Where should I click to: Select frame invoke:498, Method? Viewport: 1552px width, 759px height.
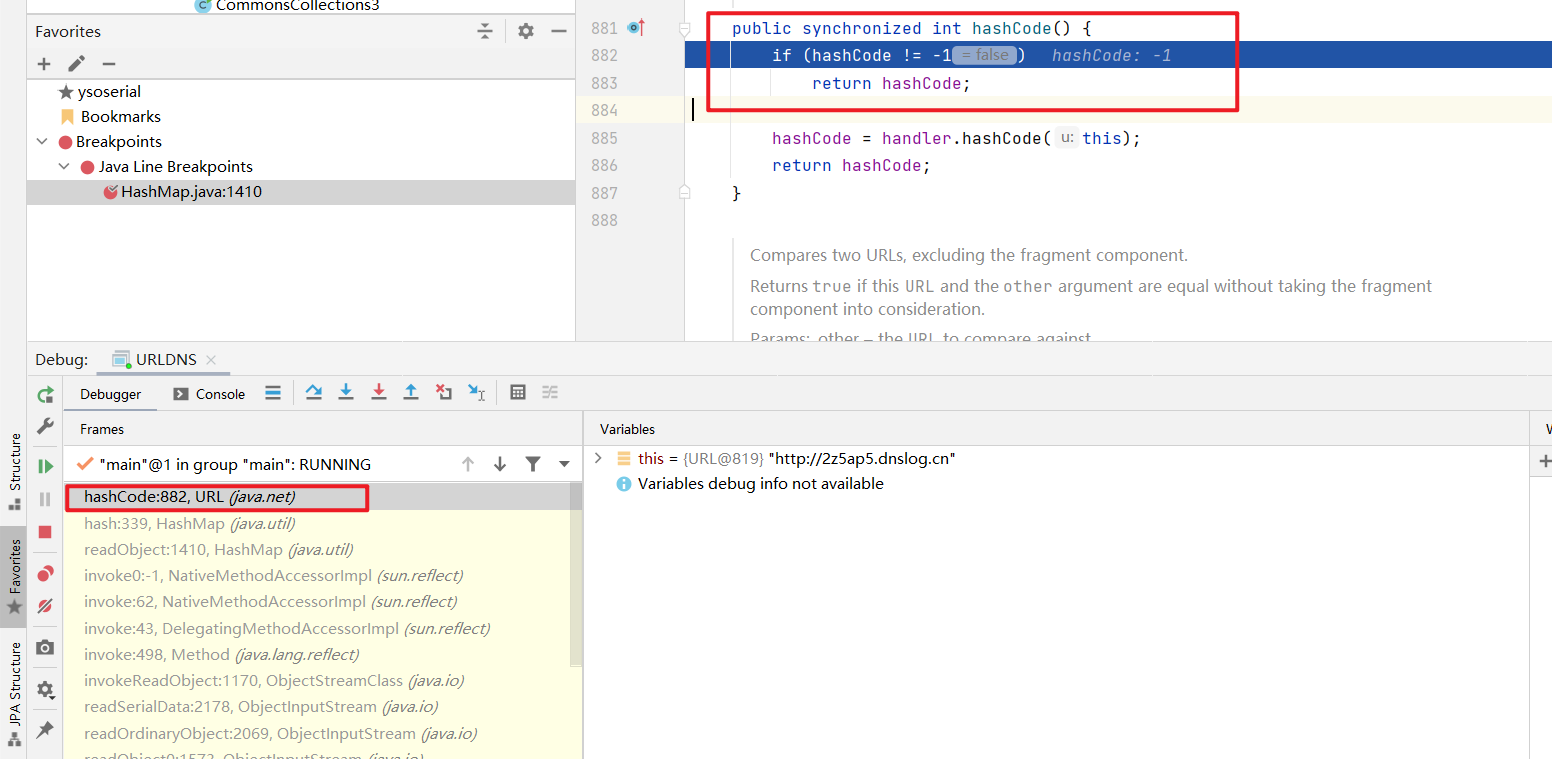[x=317, y=654]
